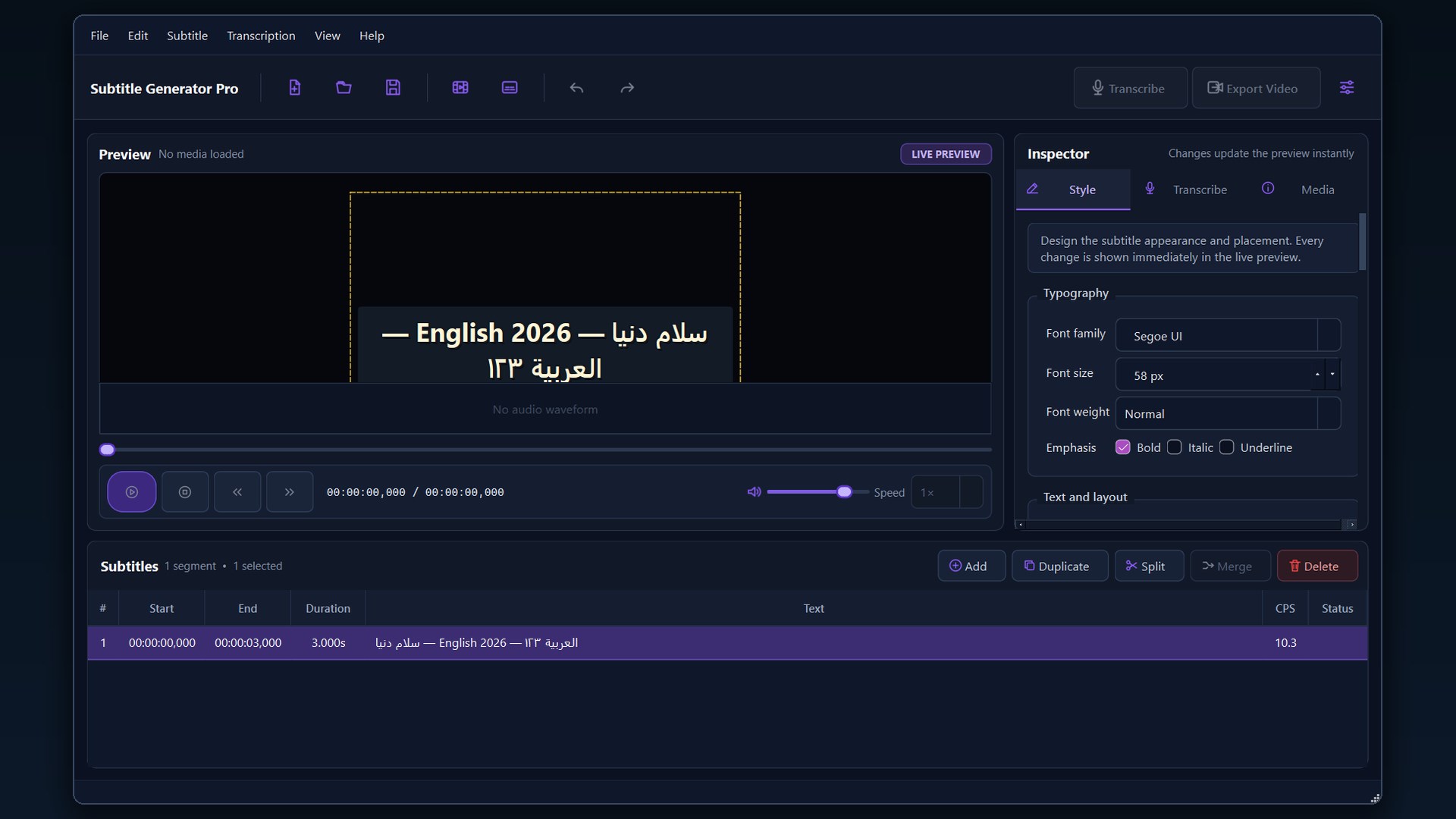Mute audio with the speaker icon
The image size is (1456, 819).
[754, 492]
